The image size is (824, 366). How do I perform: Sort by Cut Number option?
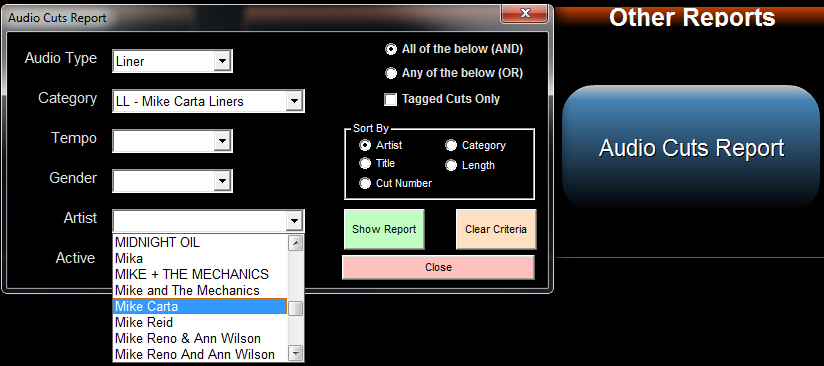pos(365,183)
